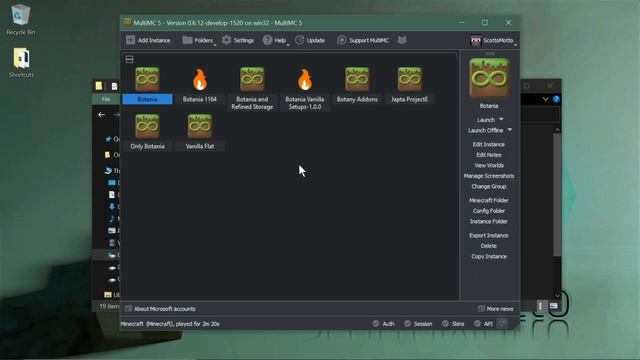The image size is (640, 360).
Task: Collapse the instance group toggle
Action: pos(129,60)
